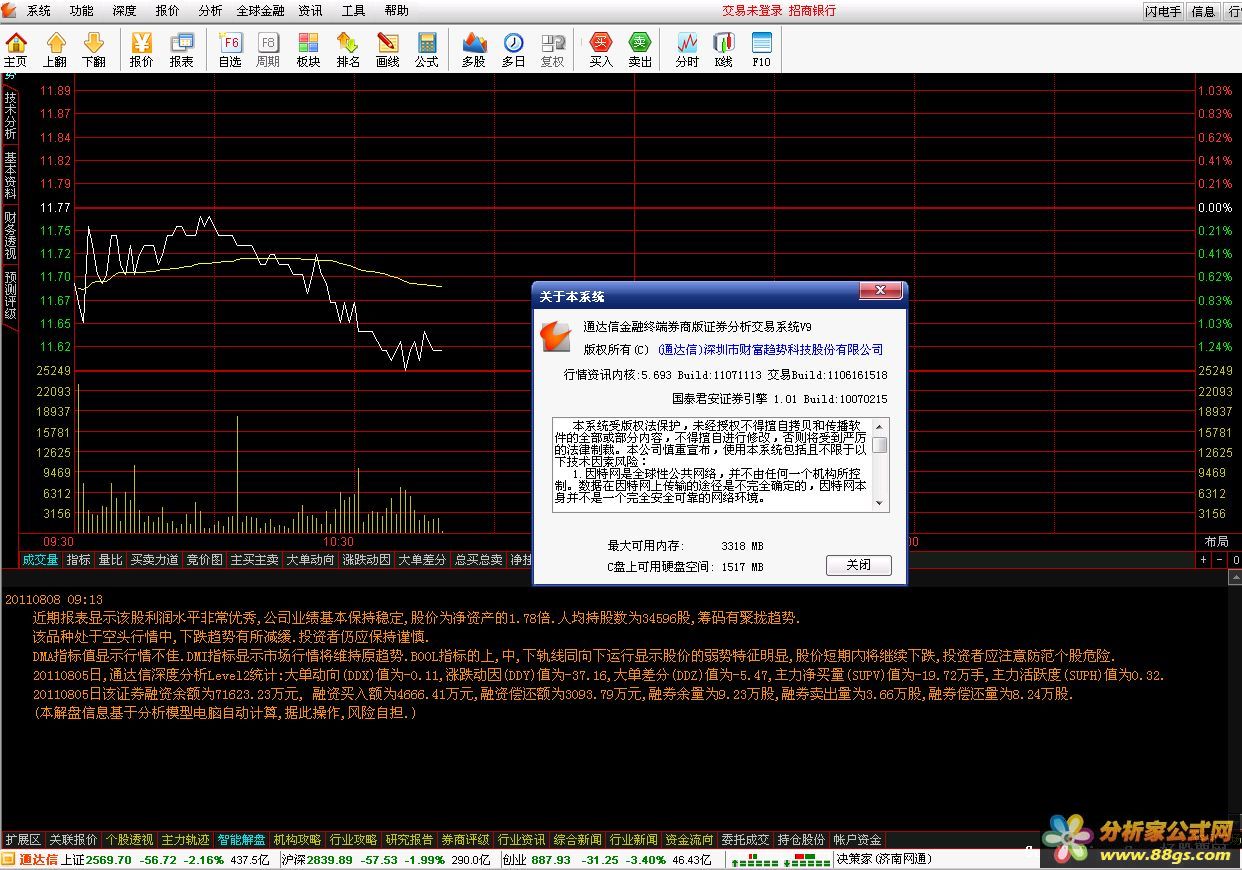The image size is (1242, 870).
Task: Open 公式 formula calculator icon
Action: [427, 50]
